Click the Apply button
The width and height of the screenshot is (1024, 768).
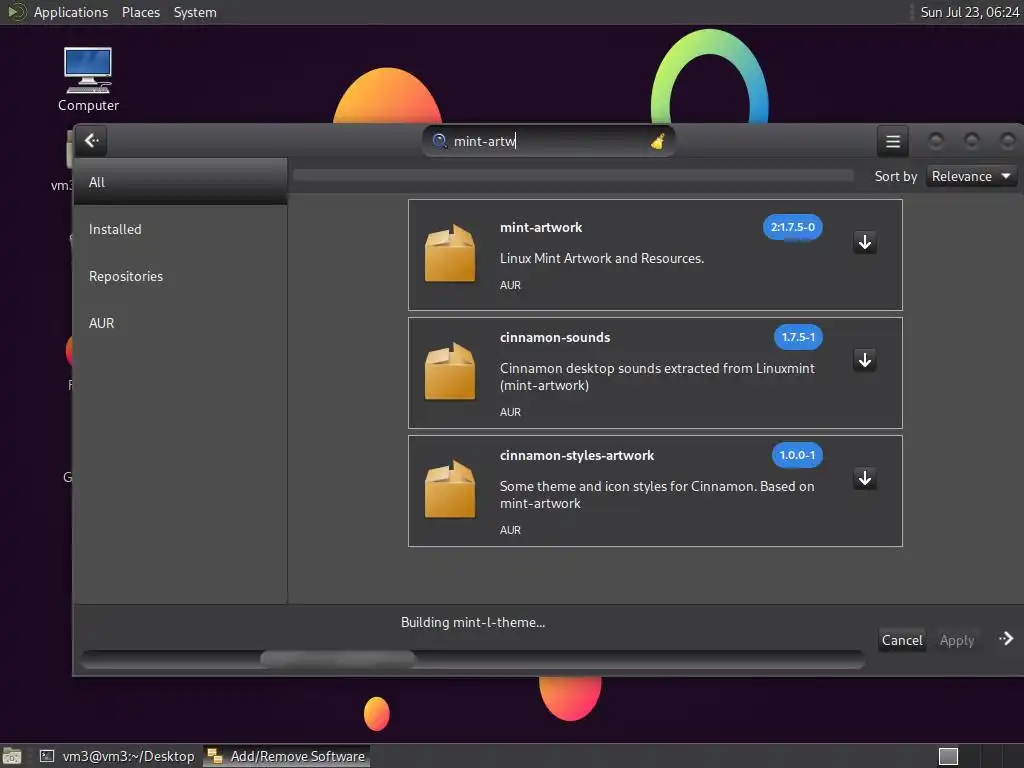957,640
